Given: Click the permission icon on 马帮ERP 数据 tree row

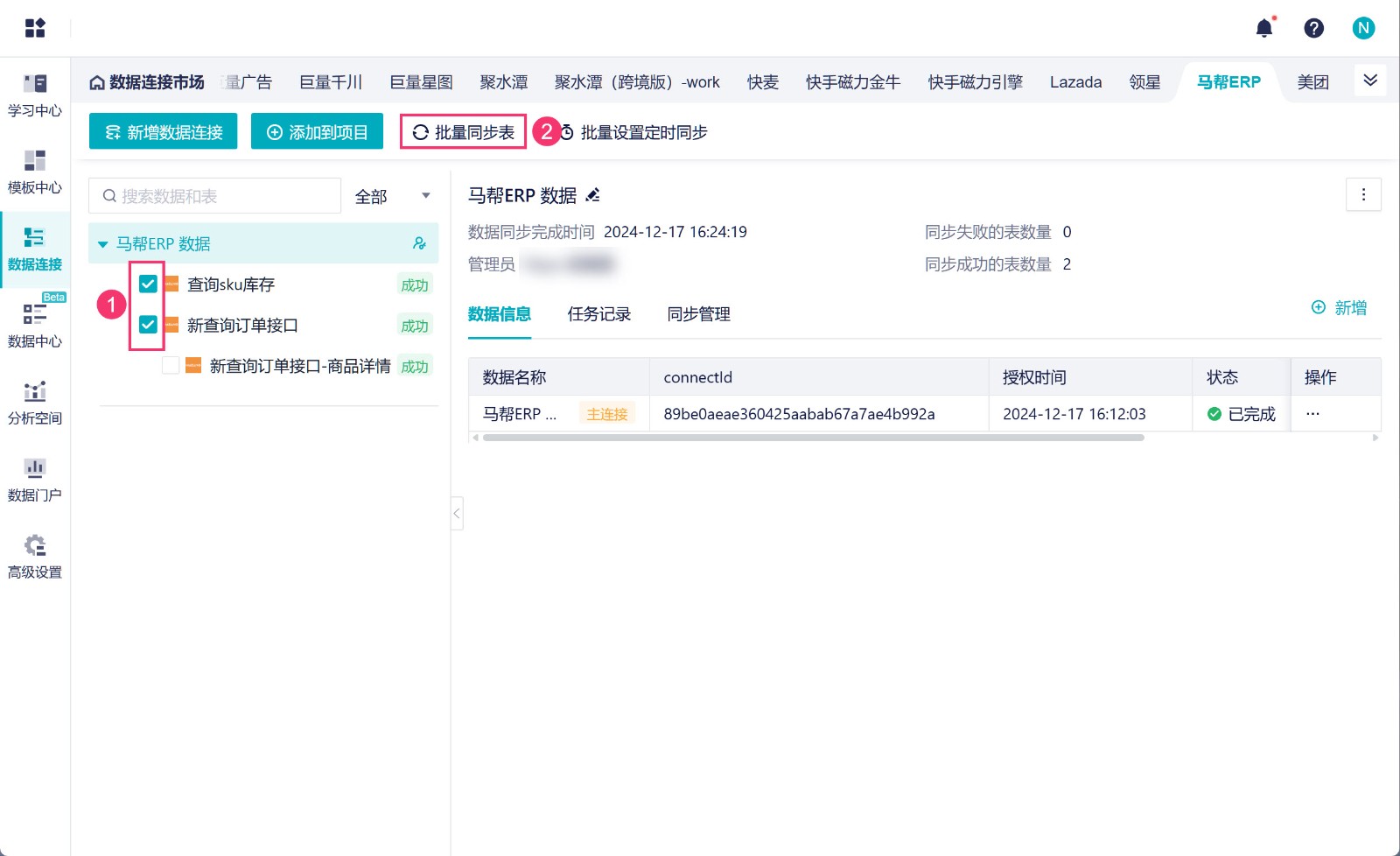Looking at the screenshot, I should [x=420, y=243].
